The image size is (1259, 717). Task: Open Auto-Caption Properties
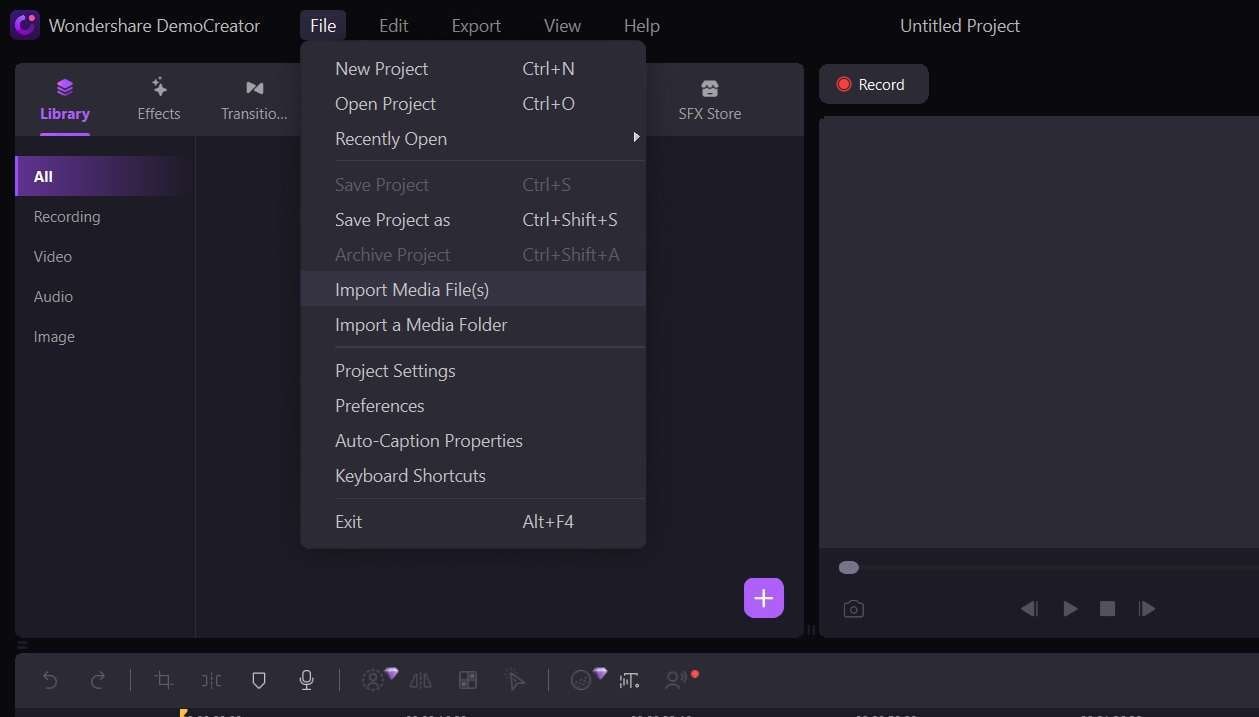point(473,441)
